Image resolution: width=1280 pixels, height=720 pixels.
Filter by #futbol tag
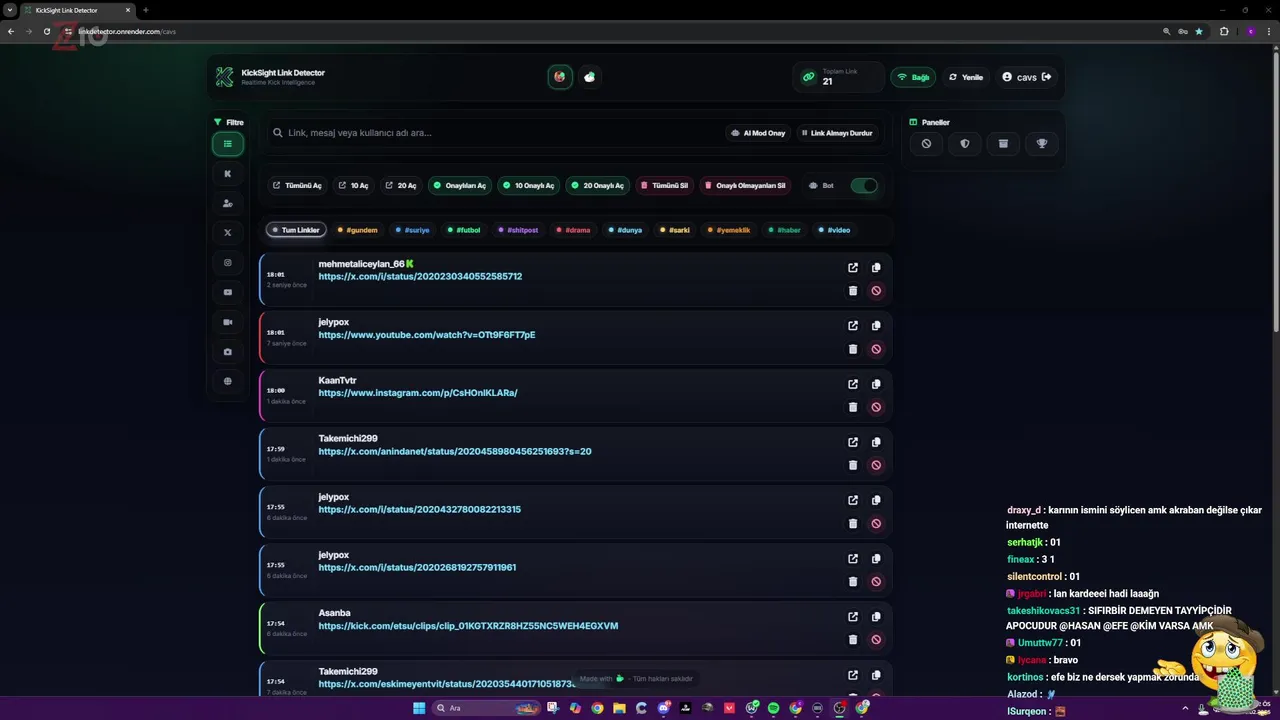coord(464,230)
